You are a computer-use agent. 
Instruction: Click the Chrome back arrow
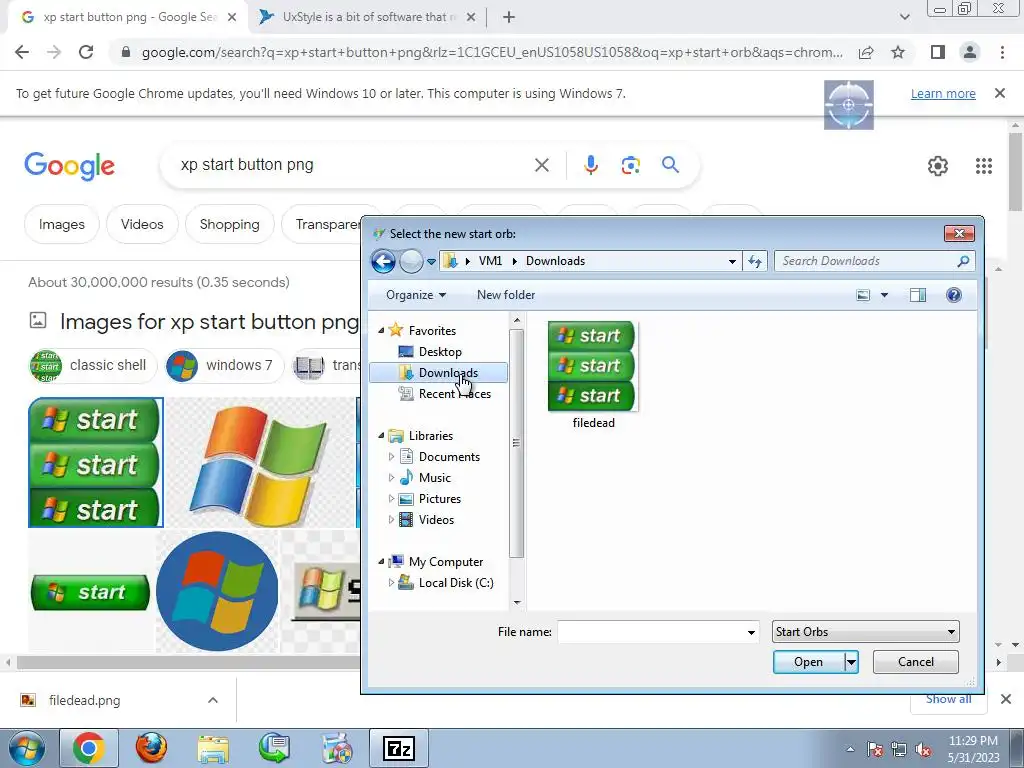tap(22, 53)
